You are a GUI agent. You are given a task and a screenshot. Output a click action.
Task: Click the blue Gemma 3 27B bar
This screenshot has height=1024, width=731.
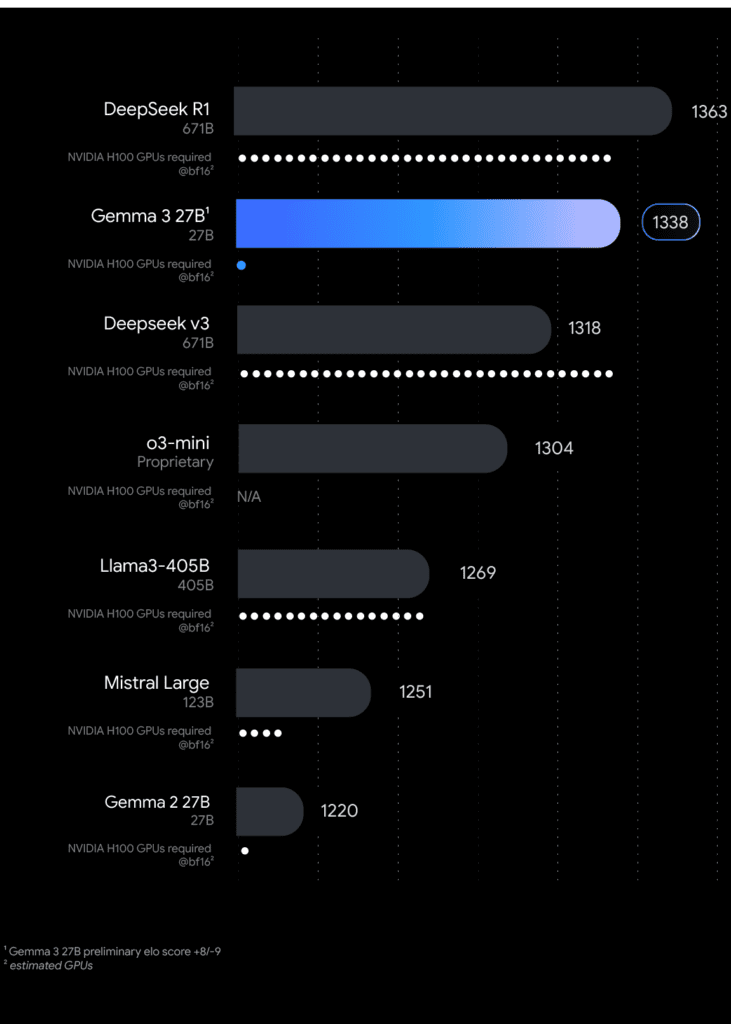click(x=428, y=223)
